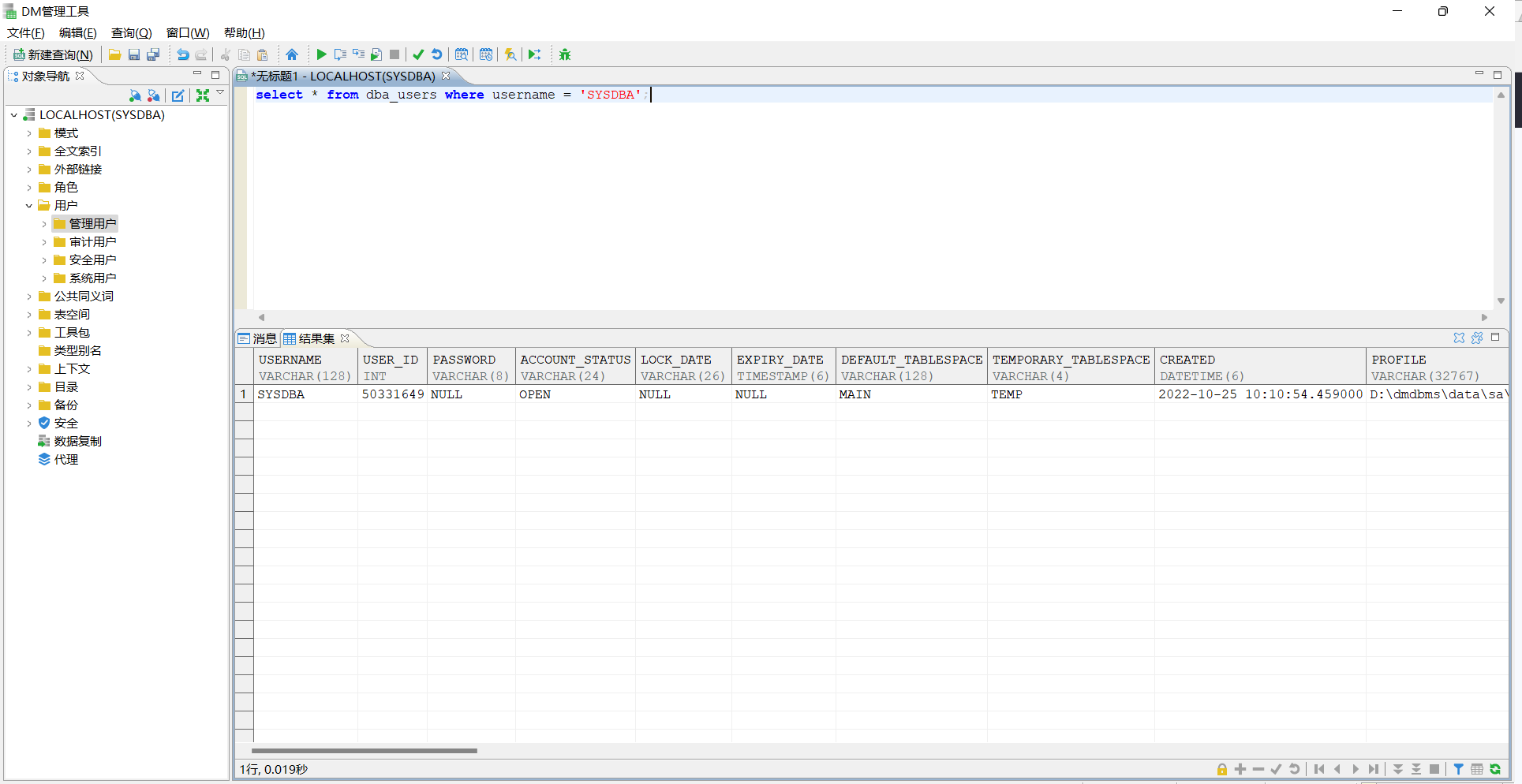
Task: Collapse the LOCALHOST(SYSDBA) connection node
Action: (14, 115)
